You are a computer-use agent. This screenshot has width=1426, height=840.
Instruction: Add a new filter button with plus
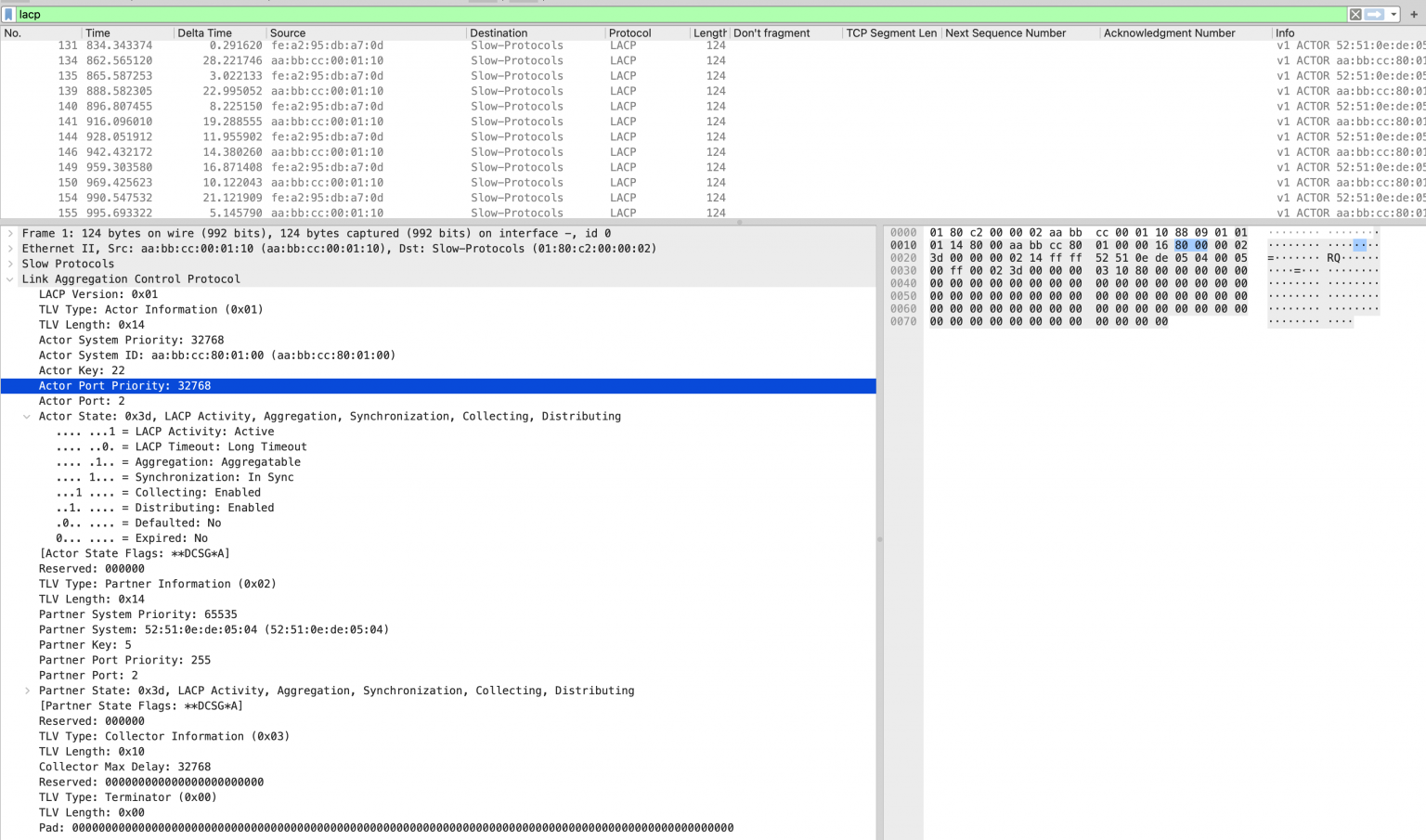click(1414, 15)
